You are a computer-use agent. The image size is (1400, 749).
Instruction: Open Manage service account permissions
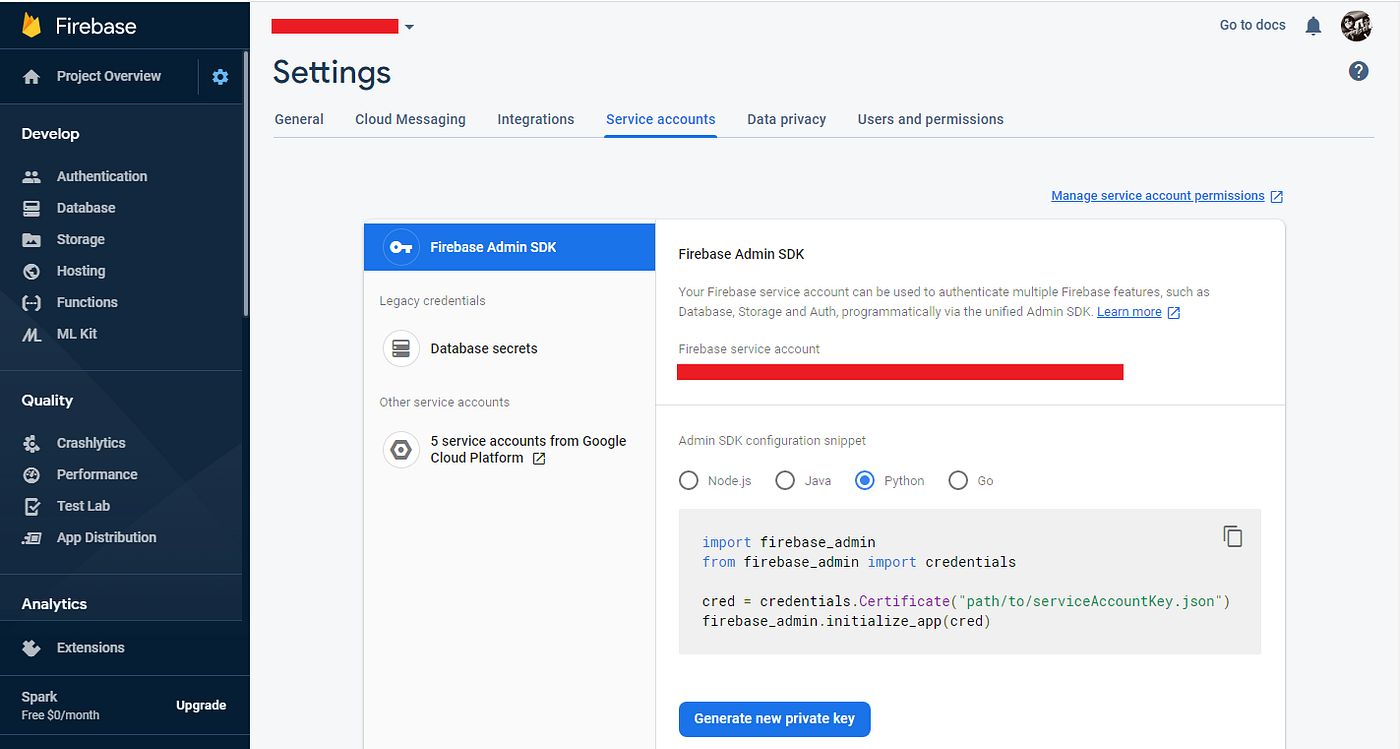pos(1157,195)
